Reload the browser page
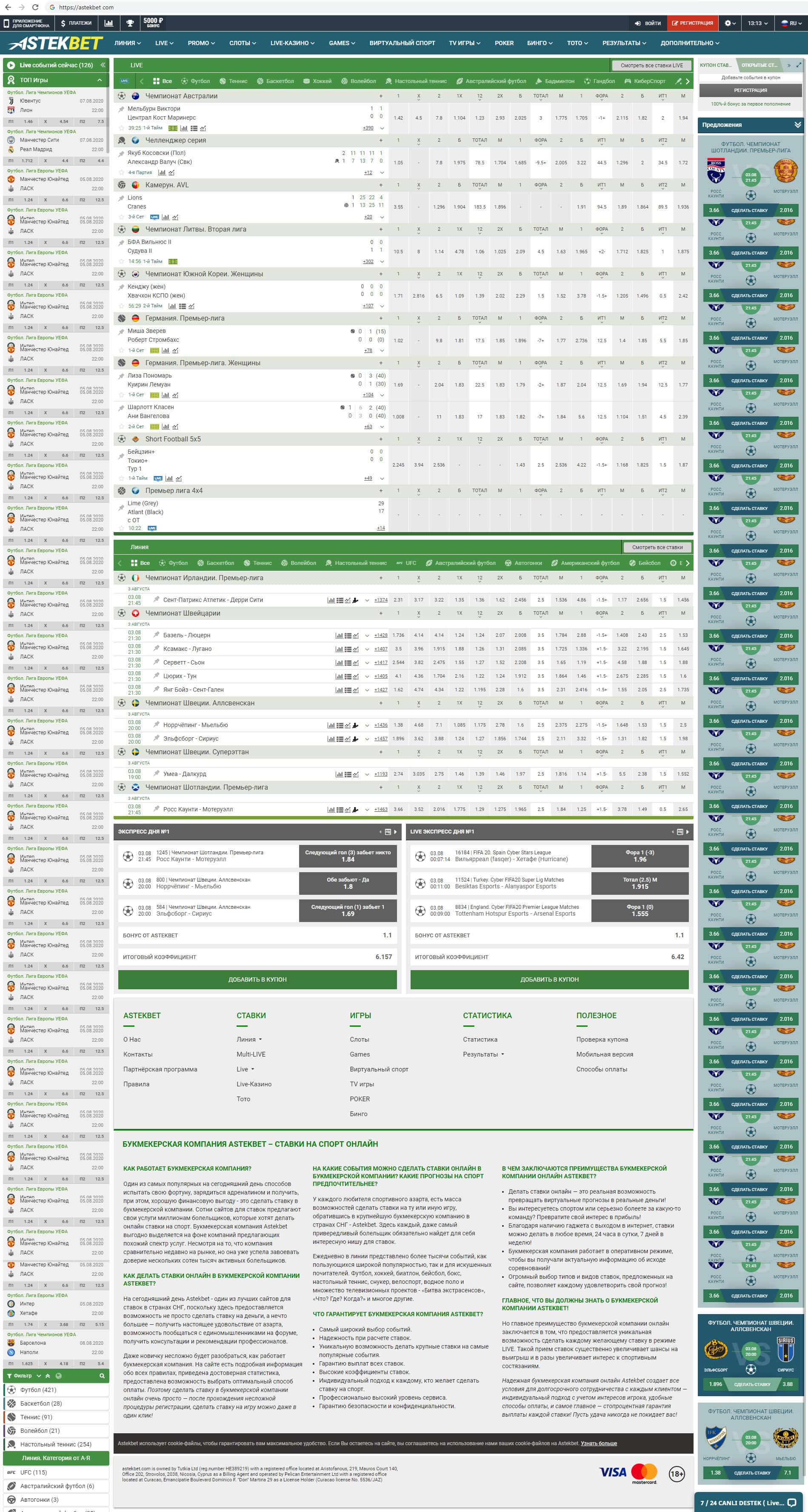 point(35,7)
